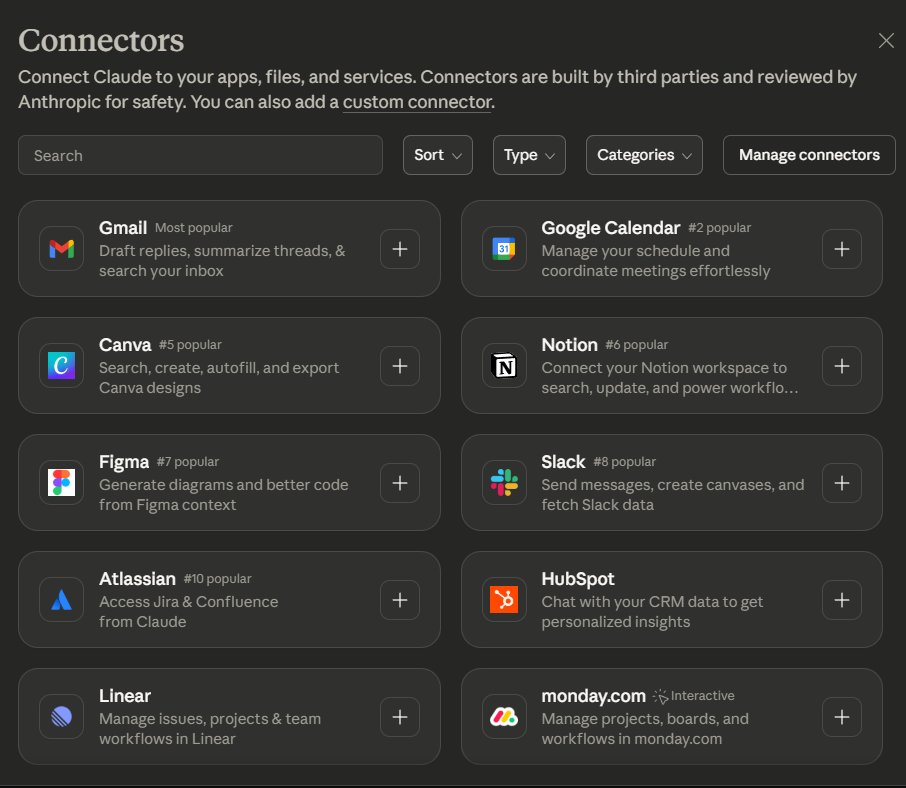Add the Notion connector with plus
The image size is (906, 788).
pyautogui.click(x=842, y=366)
